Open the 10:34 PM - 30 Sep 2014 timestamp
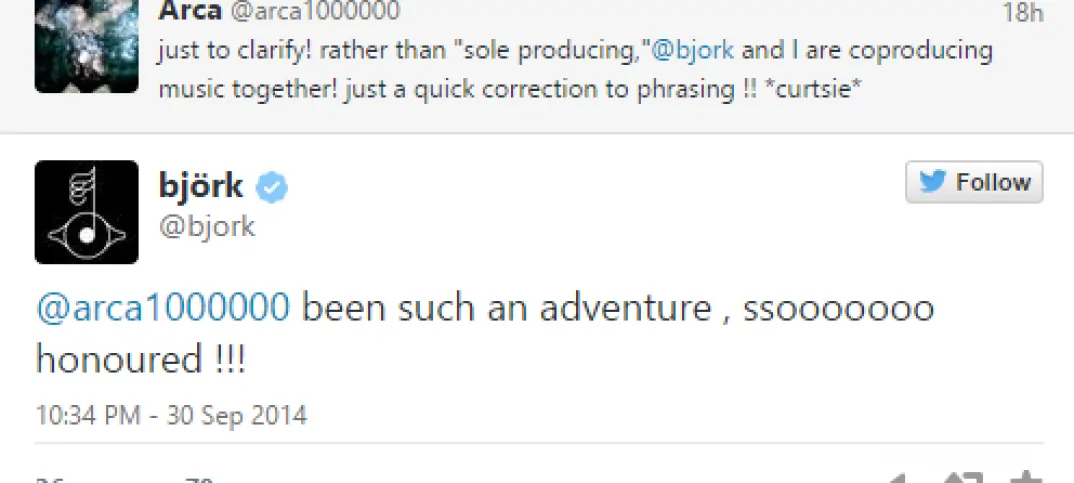This screenshot has width=1074, height=483. (x=171, y=414)
